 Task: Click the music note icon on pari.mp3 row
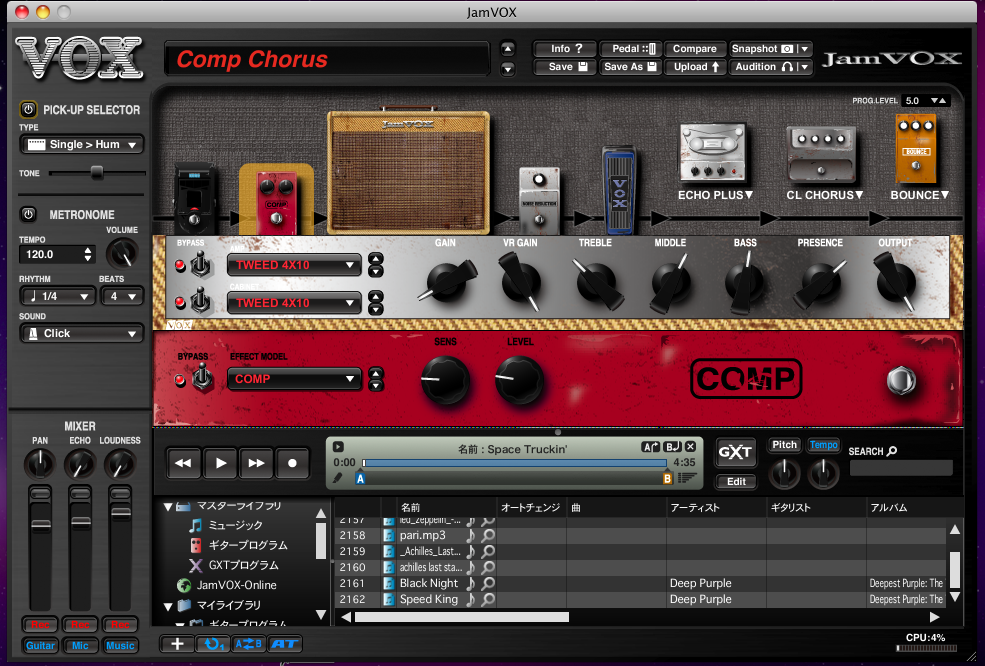click(471, 535)
